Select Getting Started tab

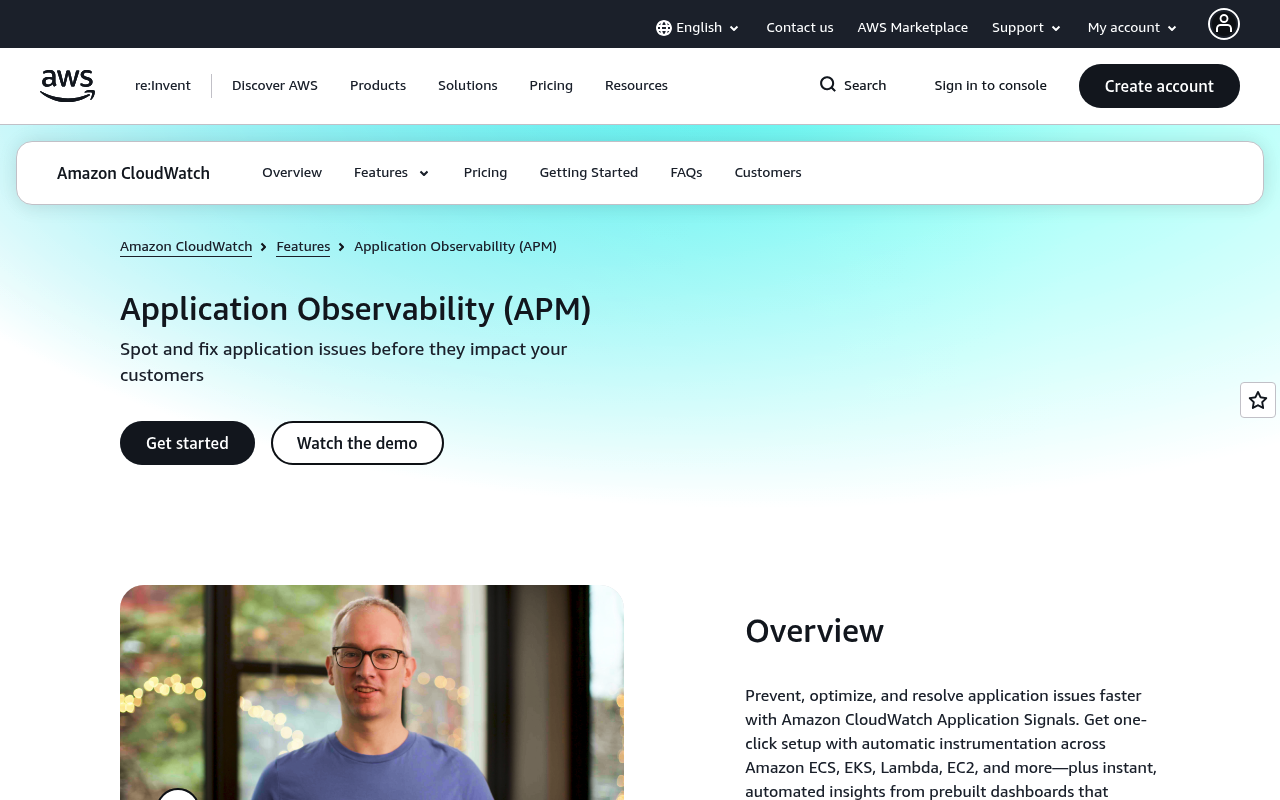click(589, 173)
